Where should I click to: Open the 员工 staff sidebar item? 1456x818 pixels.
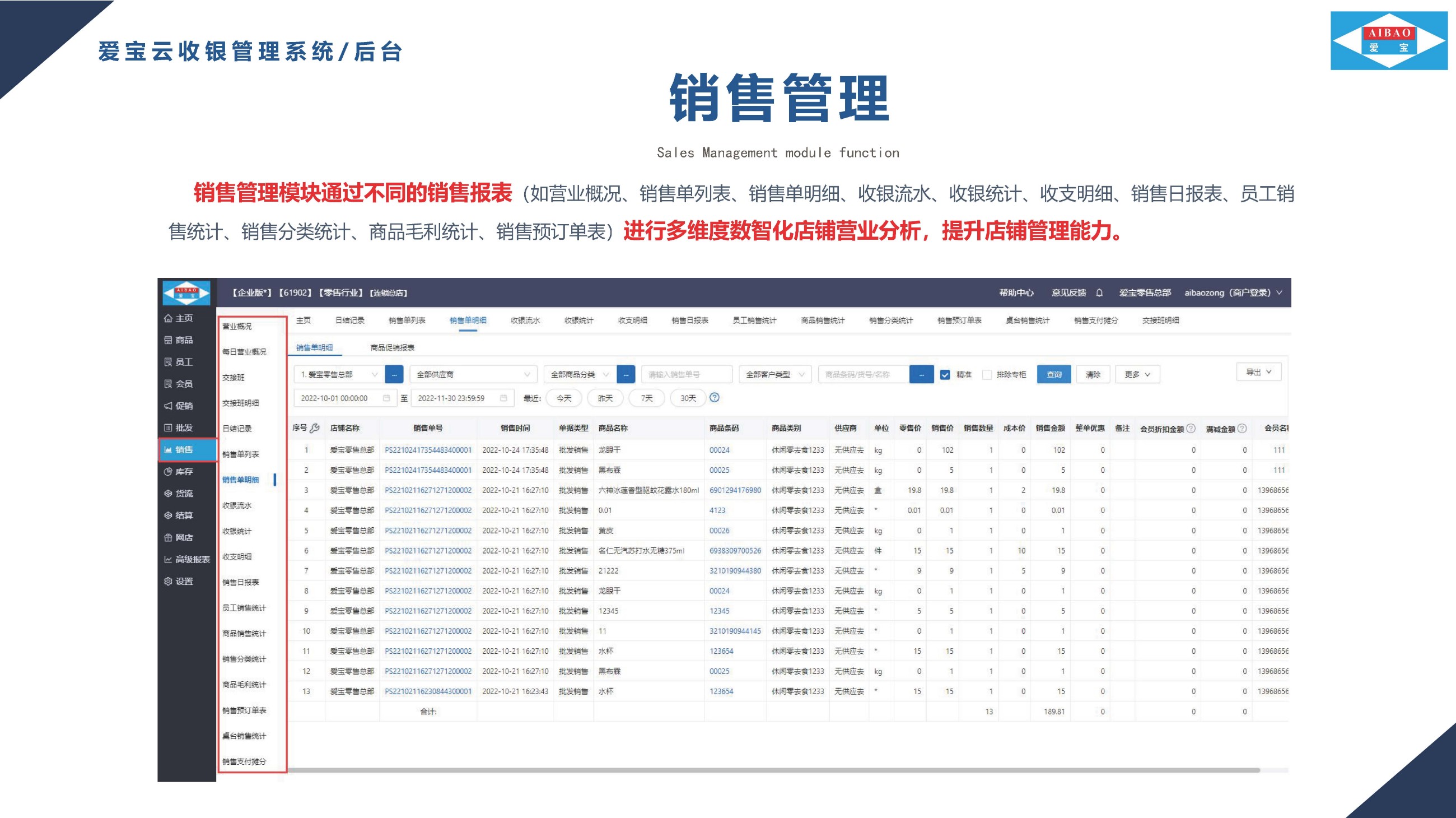coord(179,362)
